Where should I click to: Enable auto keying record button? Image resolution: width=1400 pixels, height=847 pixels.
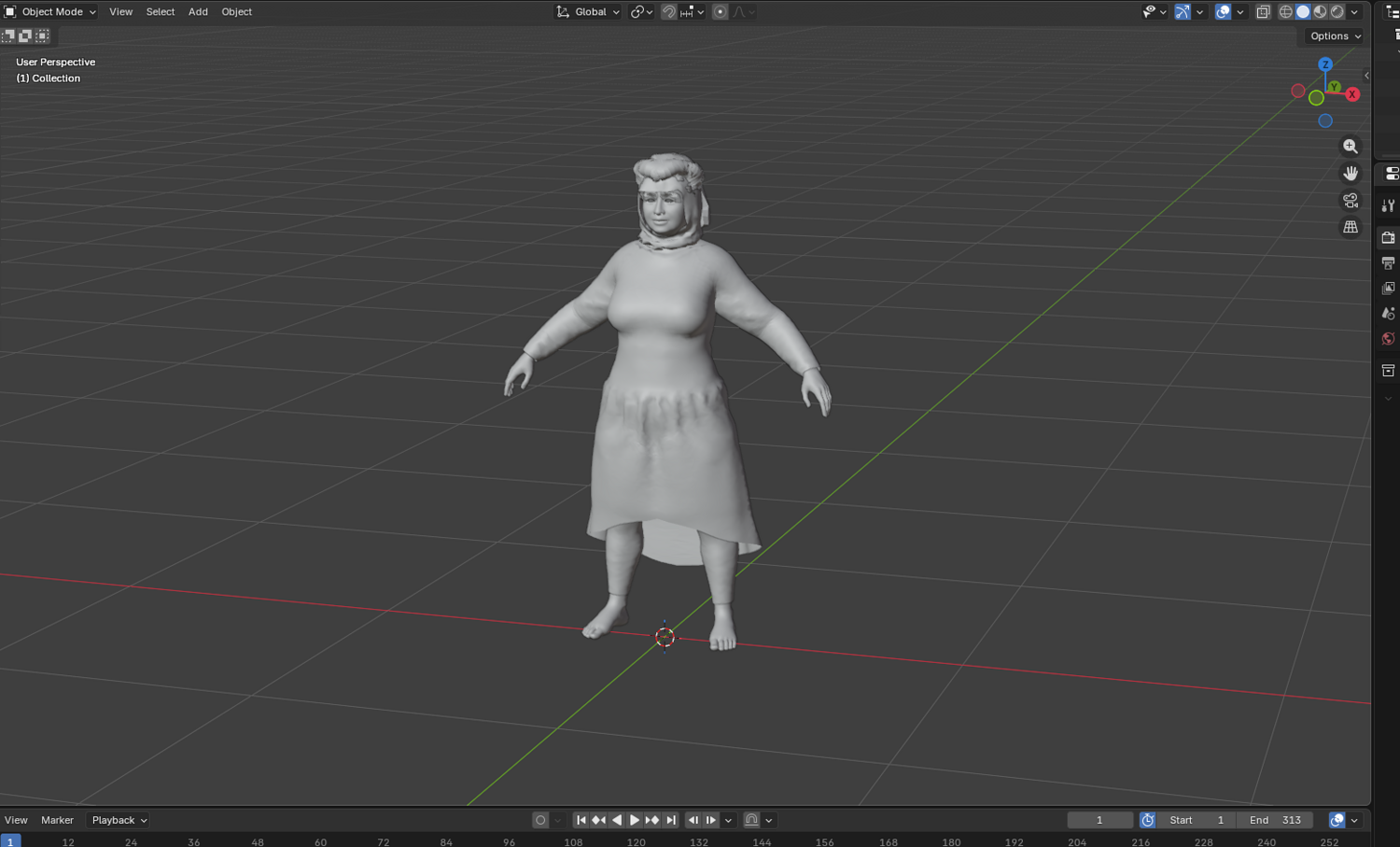[x=540, y=820]
